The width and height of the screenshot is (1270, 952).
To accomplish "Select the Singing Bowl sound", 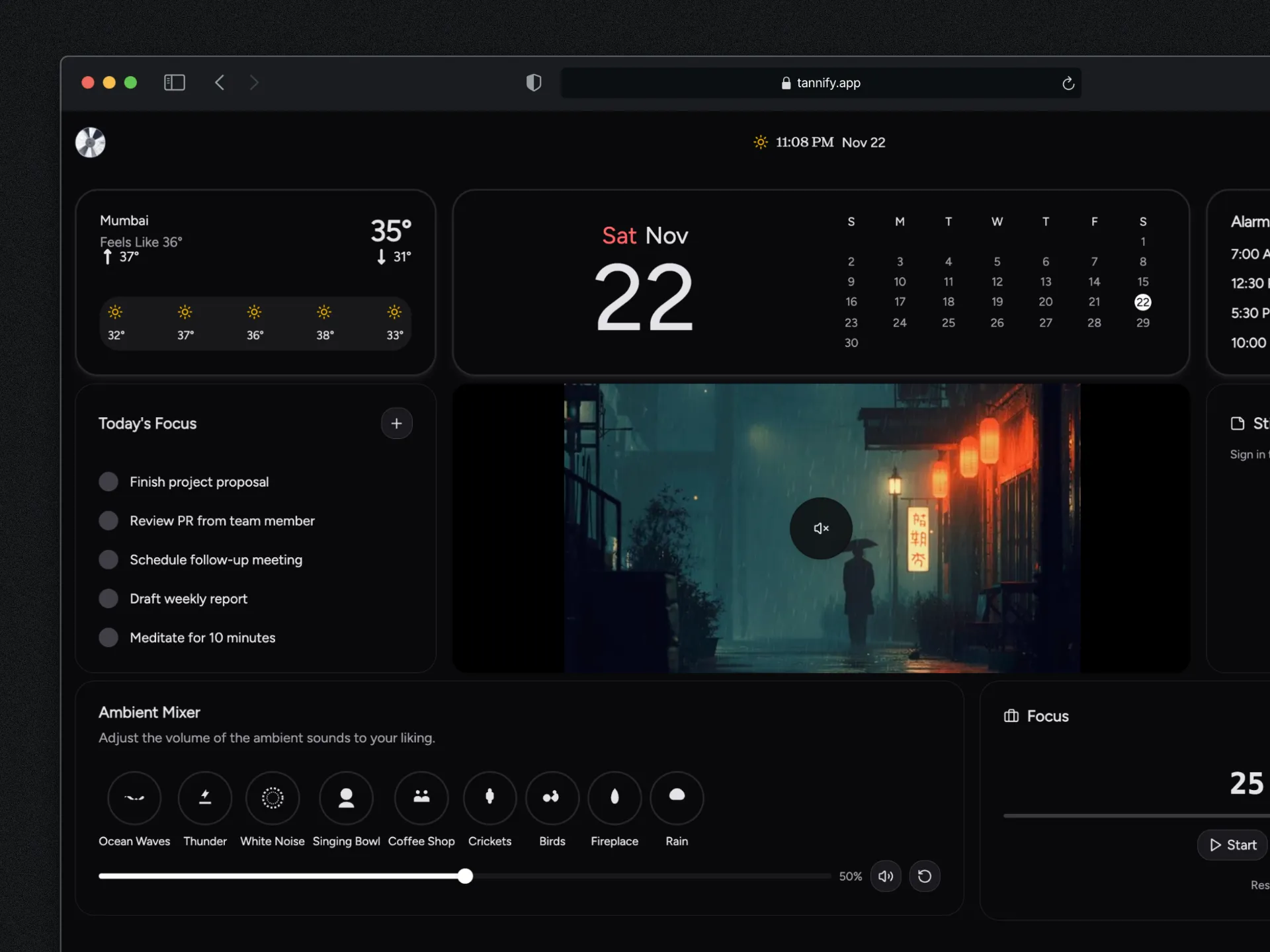I will tap(346, 798).
